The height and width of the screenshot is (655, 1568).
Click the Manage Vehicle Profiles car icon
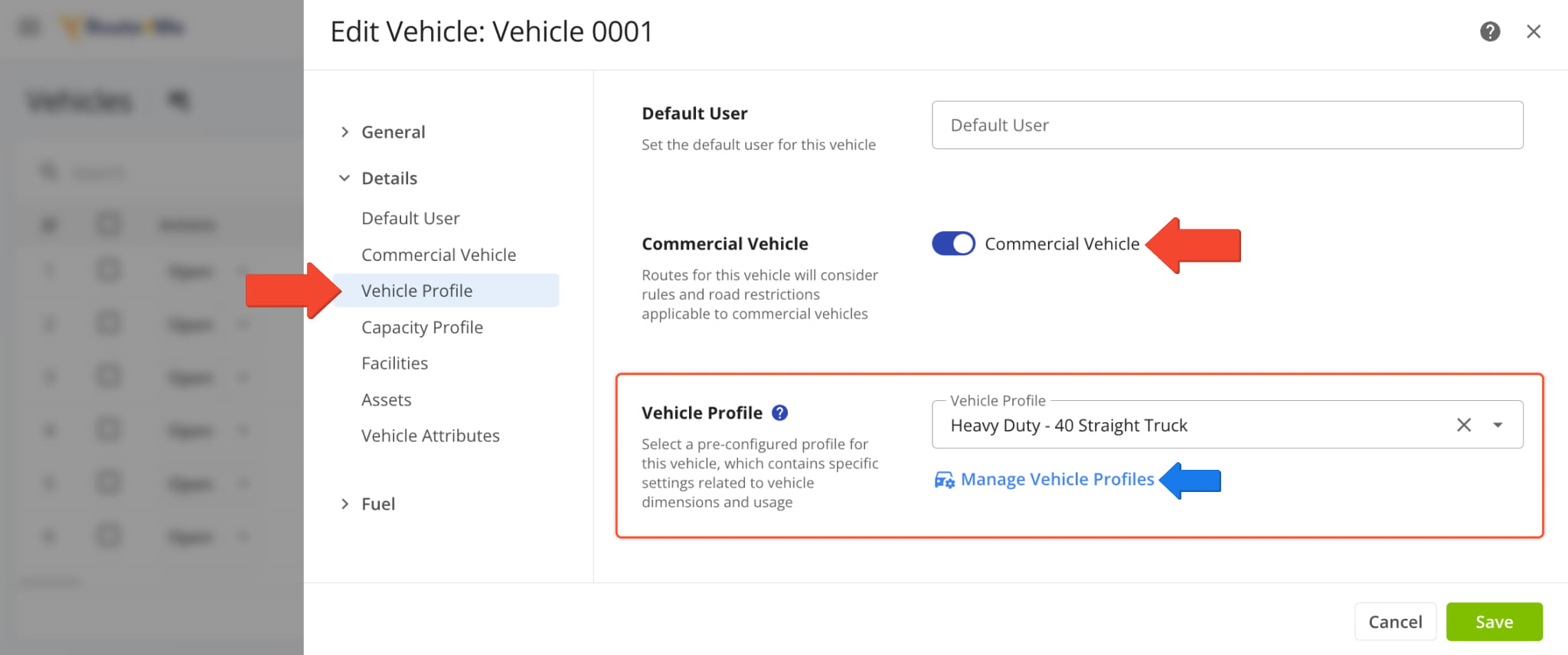click(944, 480)
